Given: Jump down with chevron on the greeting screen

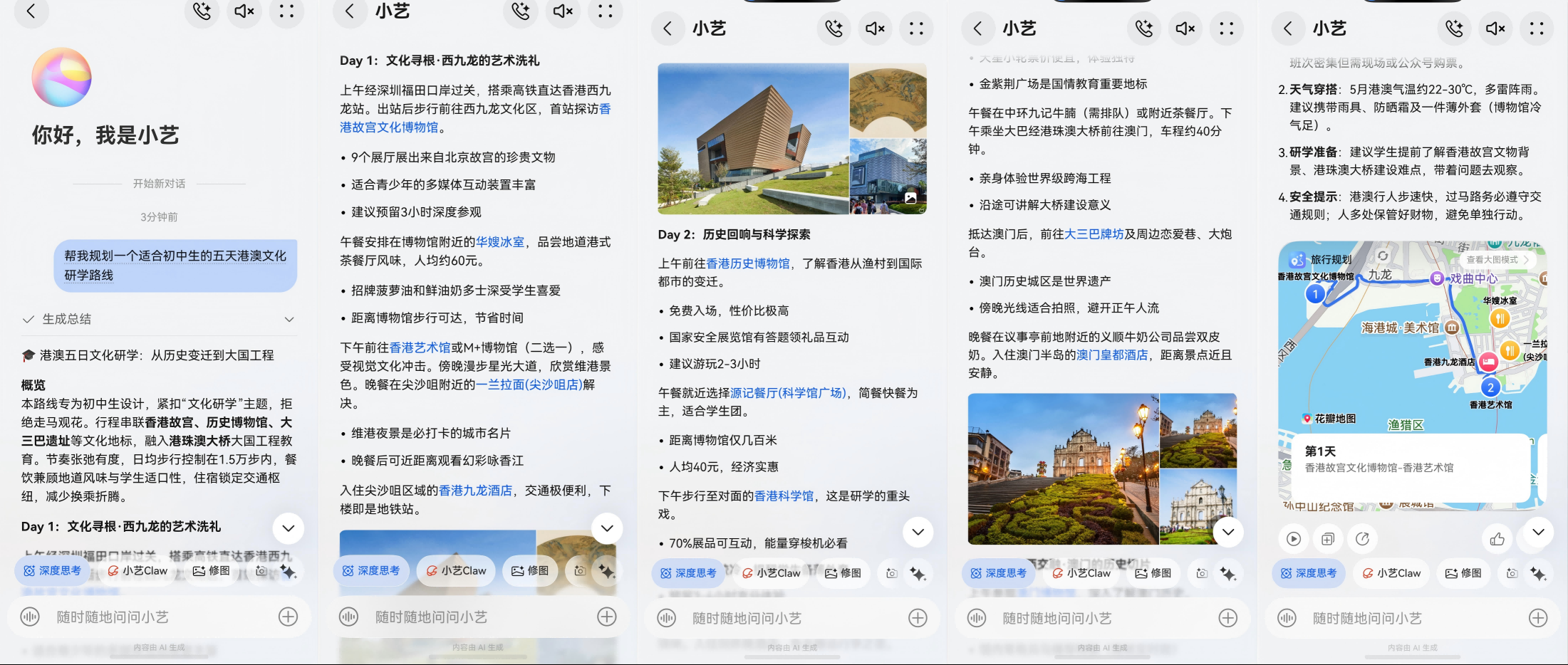Looking at the screenshot, I should click(289, 528).
